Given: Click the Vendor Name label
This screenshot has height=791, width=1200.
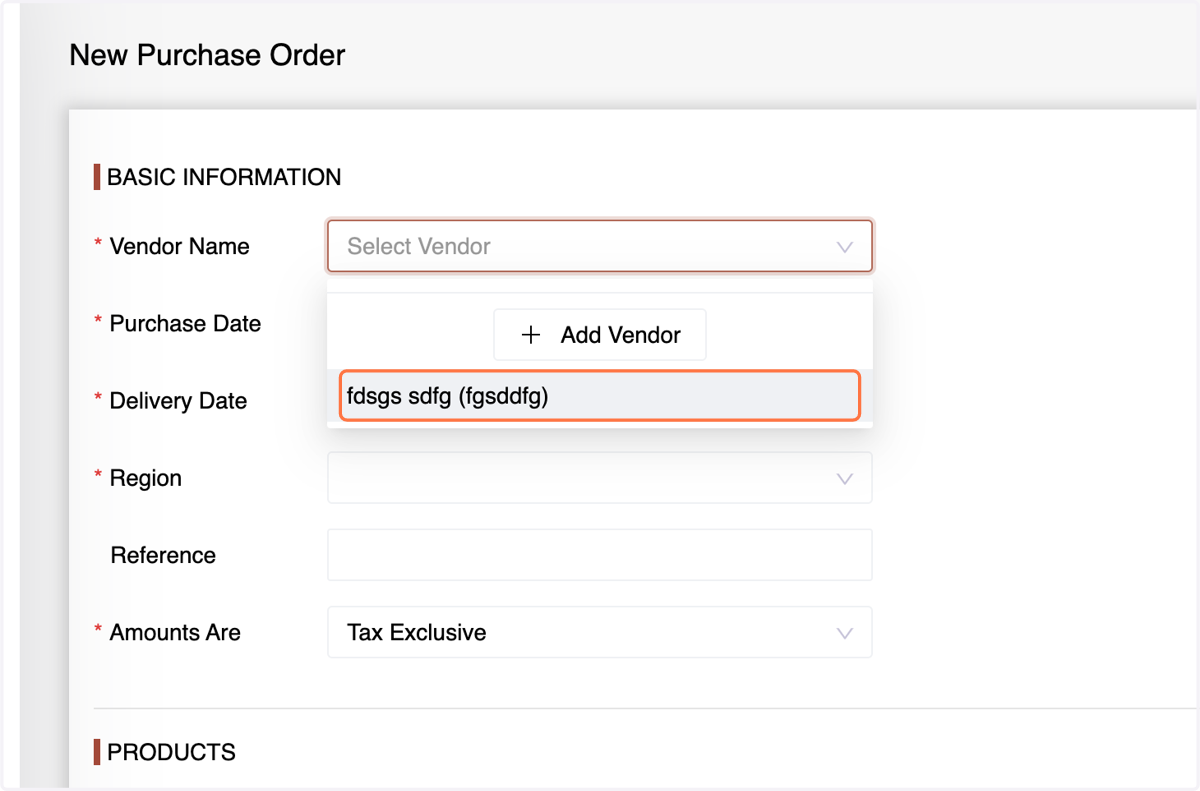Looking at the screenshot, I should [179, 246].
